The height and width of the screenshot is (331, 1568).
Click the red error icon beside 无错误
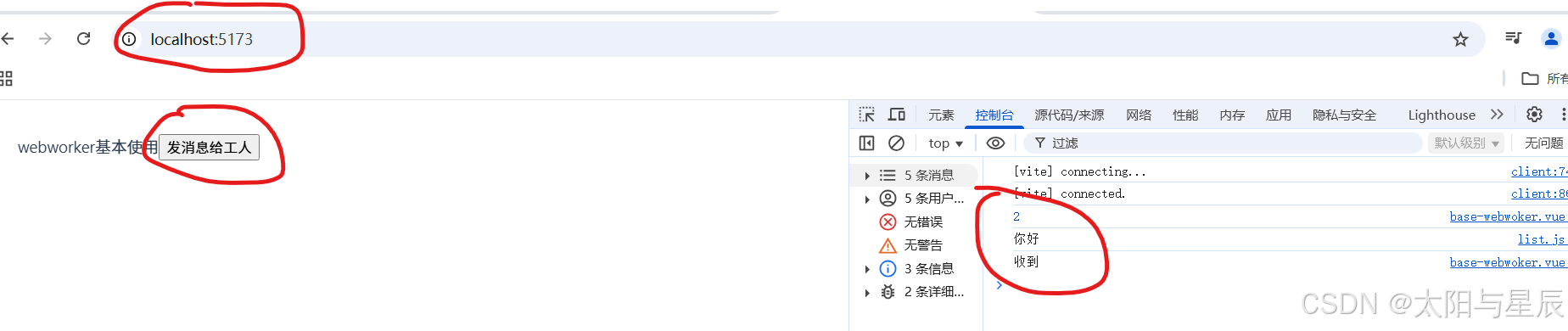point(888,222)
